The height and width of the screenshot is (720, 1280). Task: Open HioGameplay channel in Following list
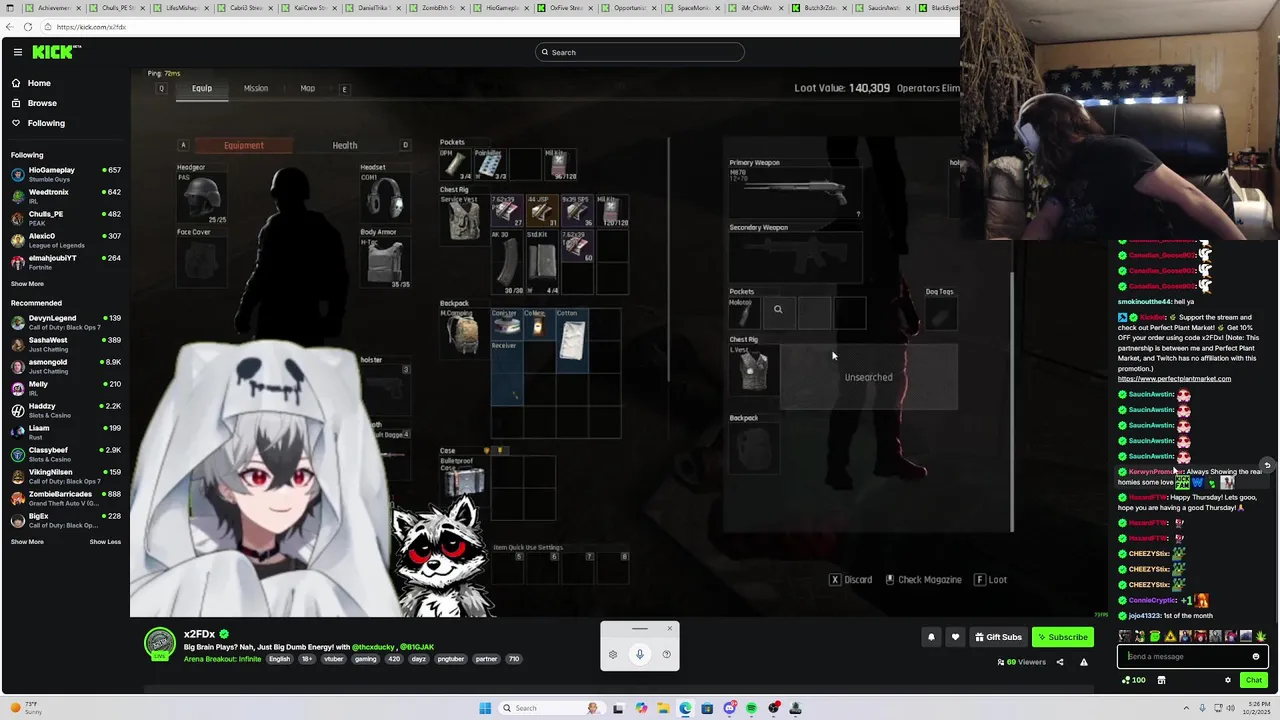pyautogui.click(x=66, y=174)
